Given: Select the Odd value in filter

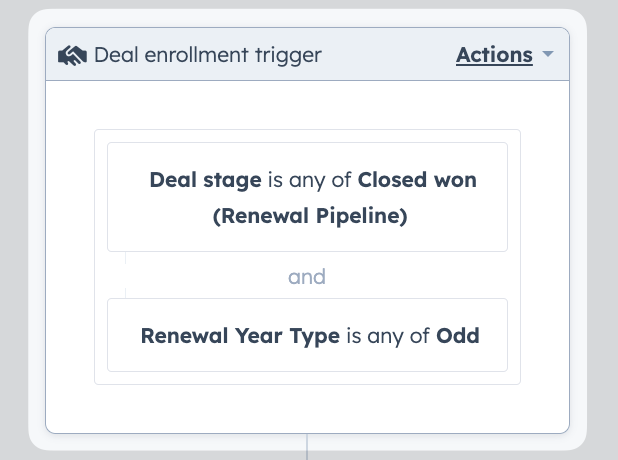Looking at the screenshot, I should pos(458,336).
